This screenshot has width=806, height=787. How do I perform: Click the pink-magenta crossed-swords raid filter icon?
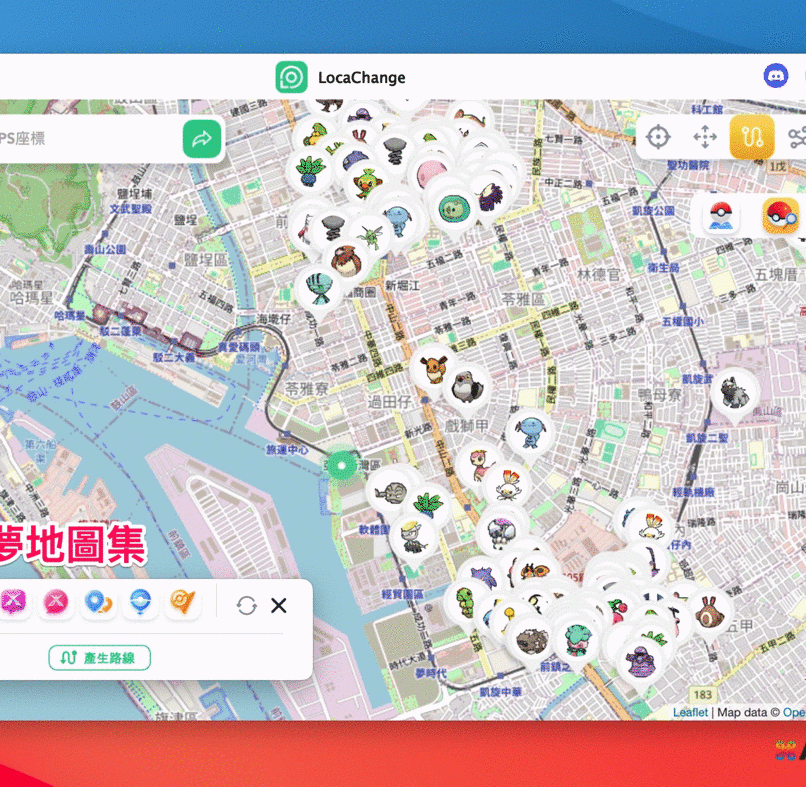pyautogui.click(x=15, y=603)
